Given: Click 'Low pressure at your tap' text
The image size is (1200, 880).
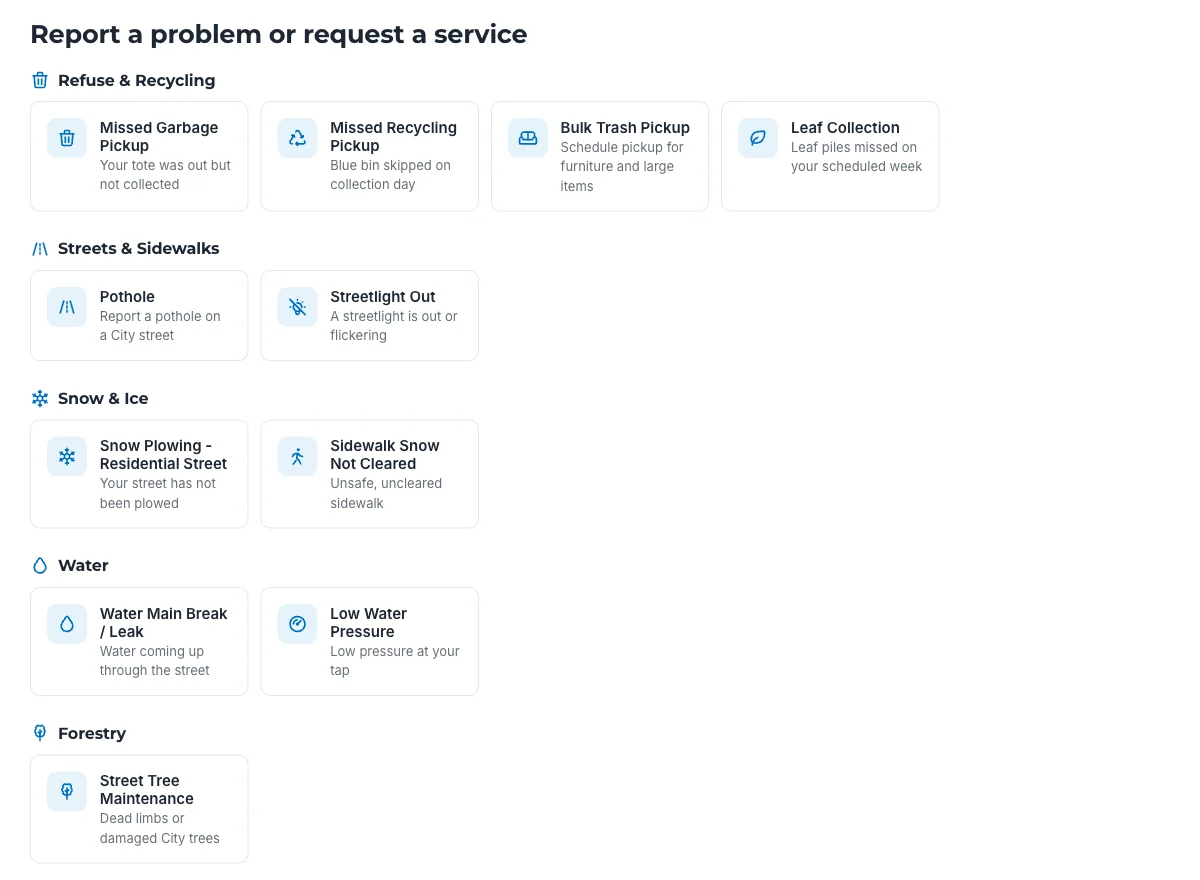Looking at the screenshot, I should pyautogui.click(x=395, y=661).
